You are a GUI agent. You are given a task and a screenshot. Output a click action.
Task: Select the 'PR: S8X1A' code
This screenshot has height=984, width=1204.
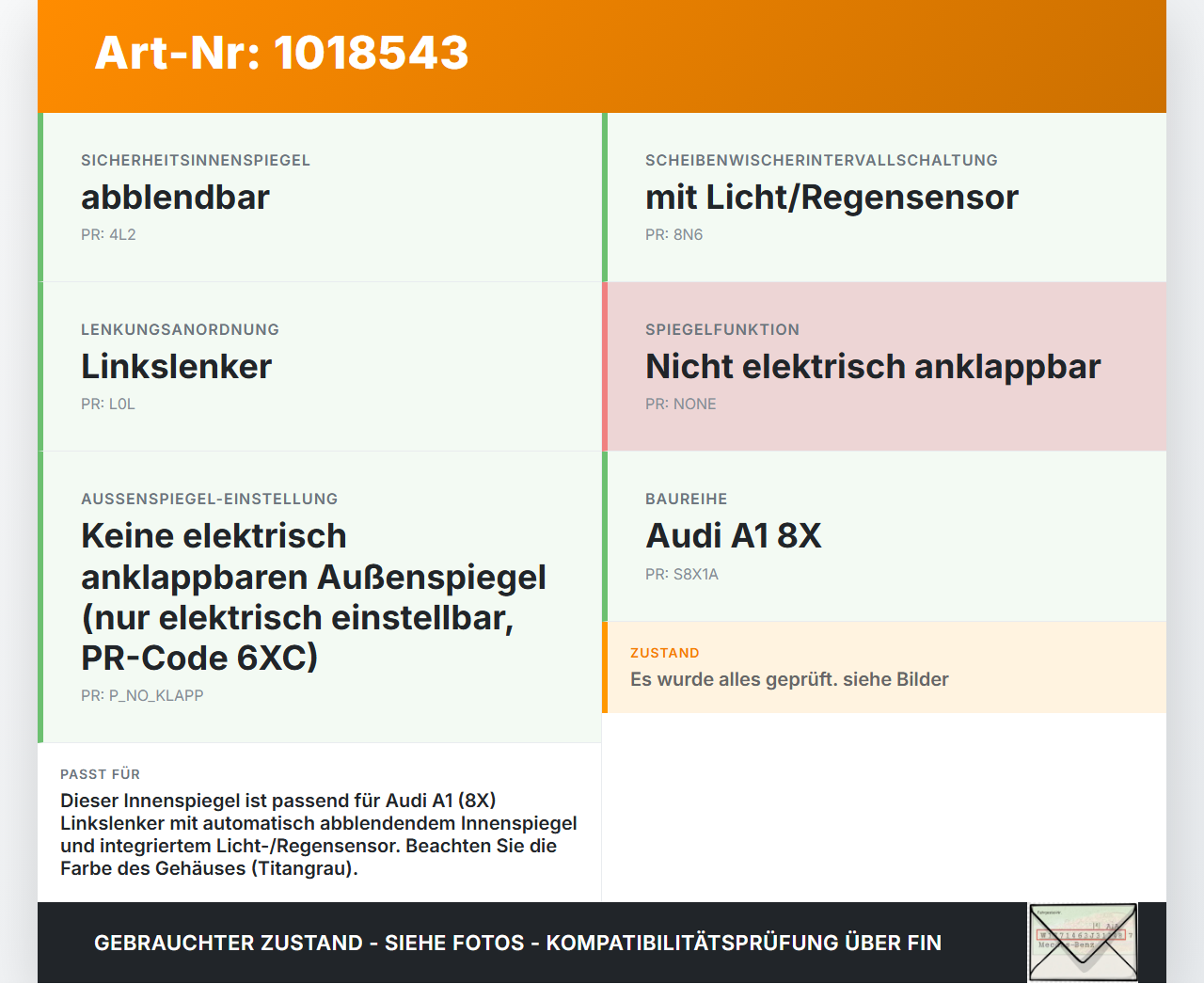coord(682,574)
